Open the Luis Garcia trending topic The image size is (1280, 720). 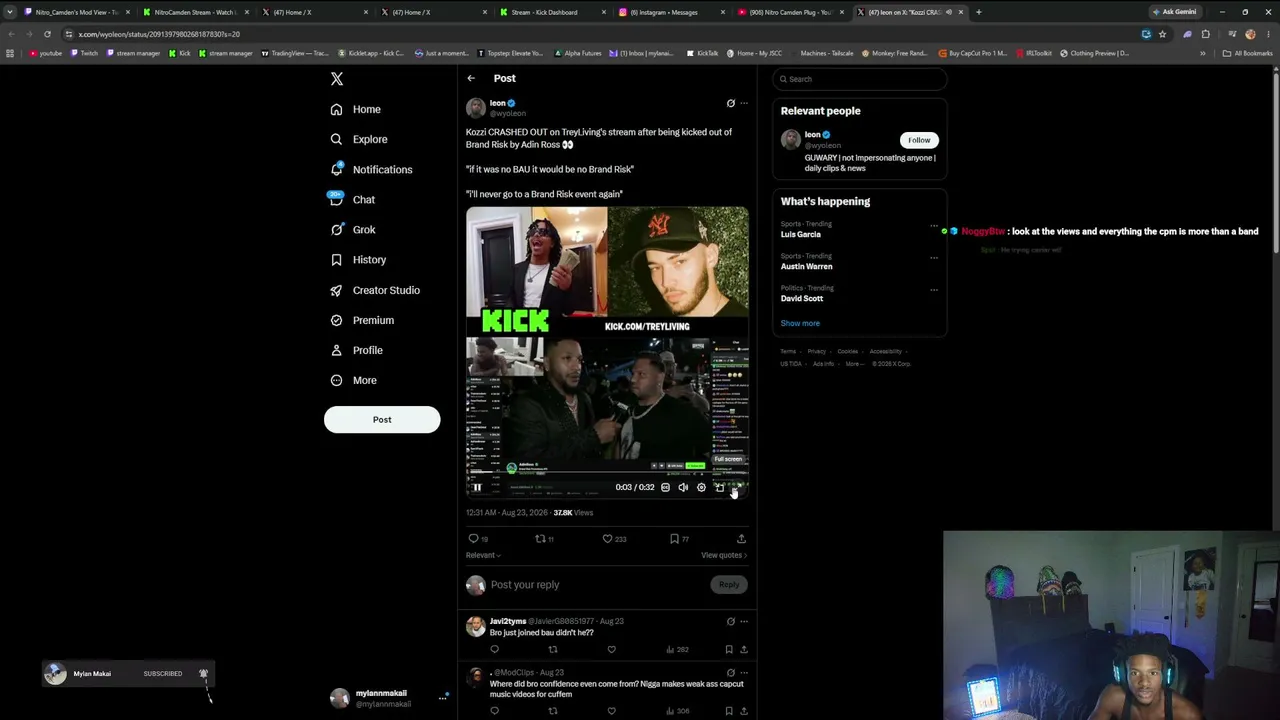[859, 229]
